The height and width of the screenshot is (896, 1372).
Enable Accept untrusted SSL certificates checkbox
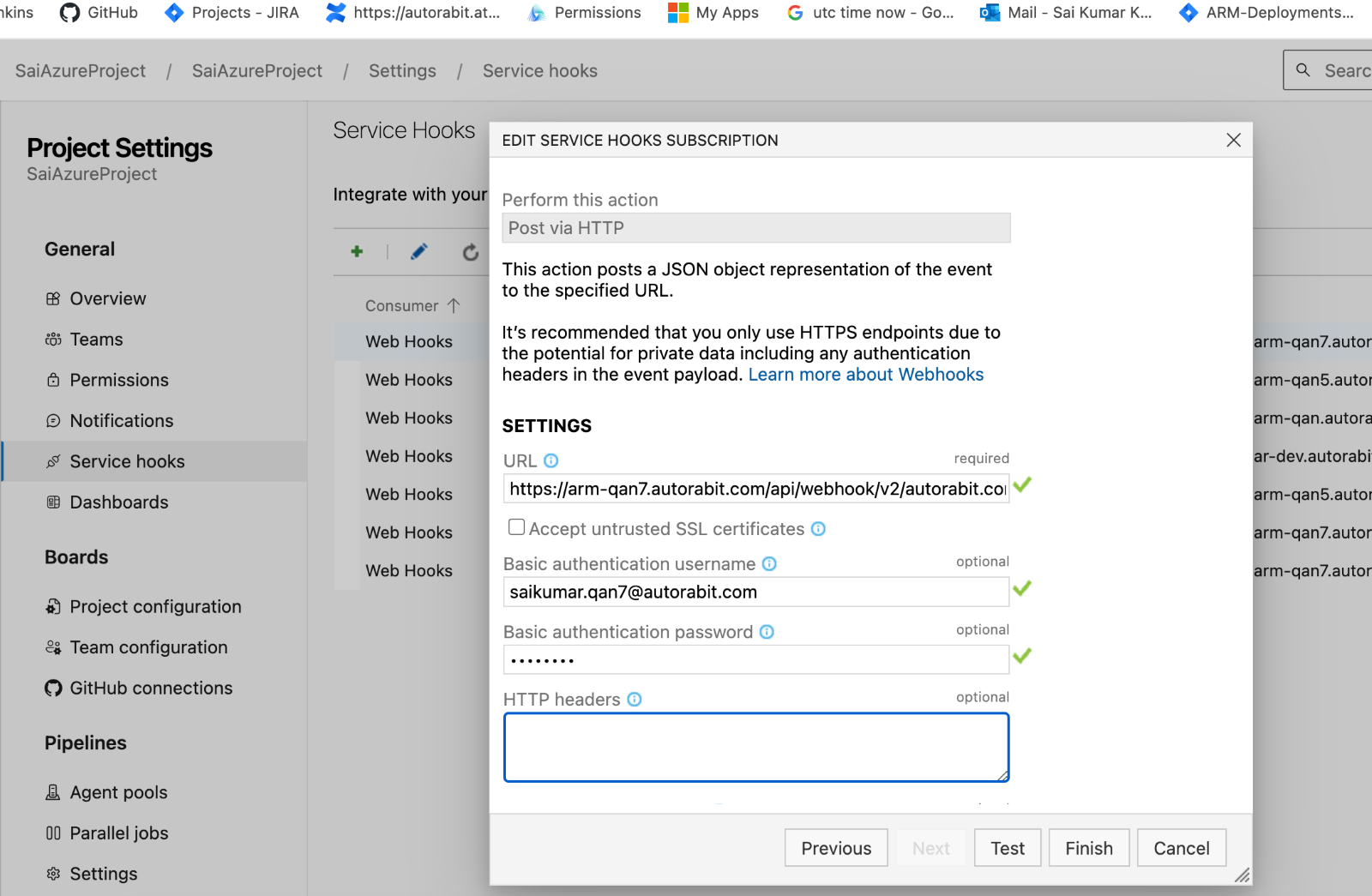click(x=516, y=527)
